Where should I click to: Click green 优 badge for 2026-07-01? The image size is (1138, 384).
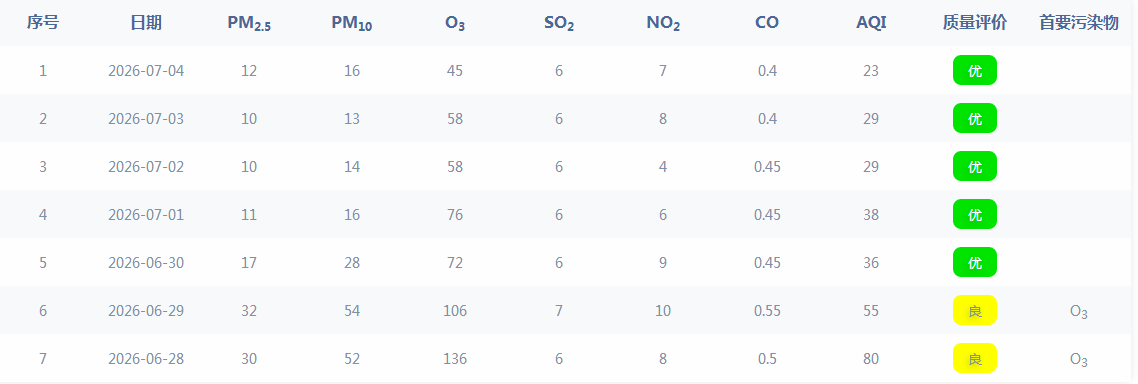(x=975, y=214)
